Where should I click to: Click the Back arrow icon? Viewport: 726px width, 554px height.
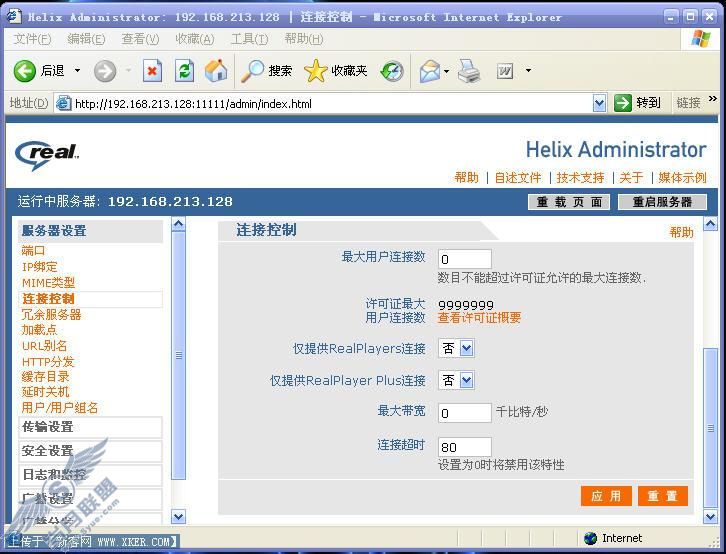coord(25,71)
